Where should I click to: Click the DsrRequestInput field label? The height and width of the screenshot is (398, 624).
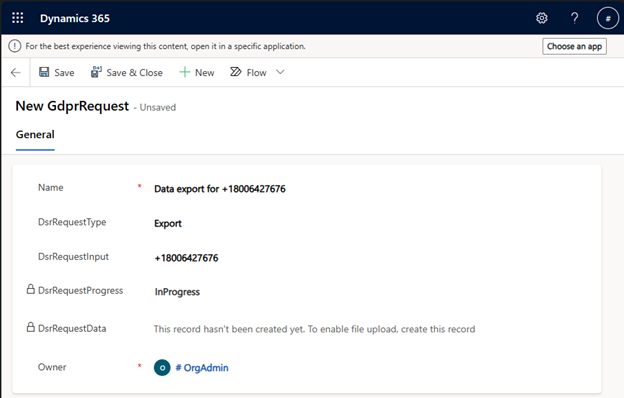pos(73,256)
